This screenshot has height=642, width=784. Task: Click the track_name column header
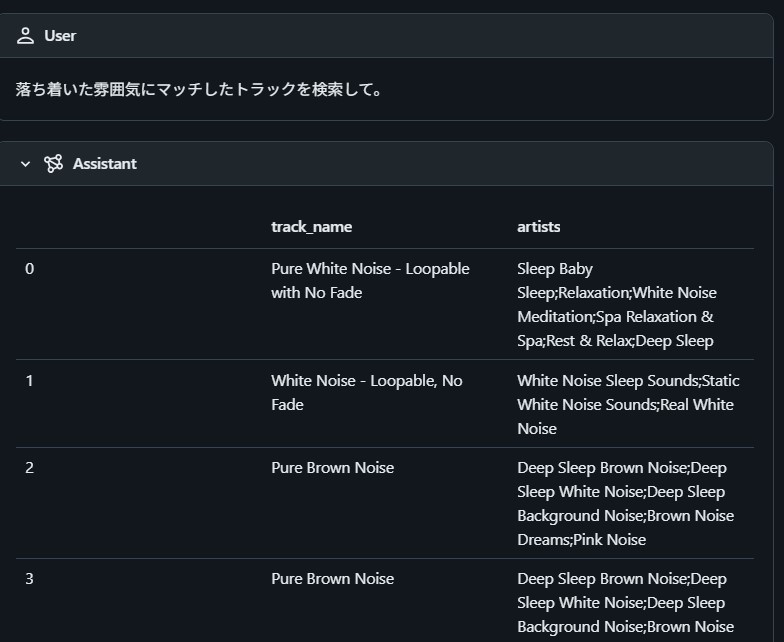(x=312, y=227)
